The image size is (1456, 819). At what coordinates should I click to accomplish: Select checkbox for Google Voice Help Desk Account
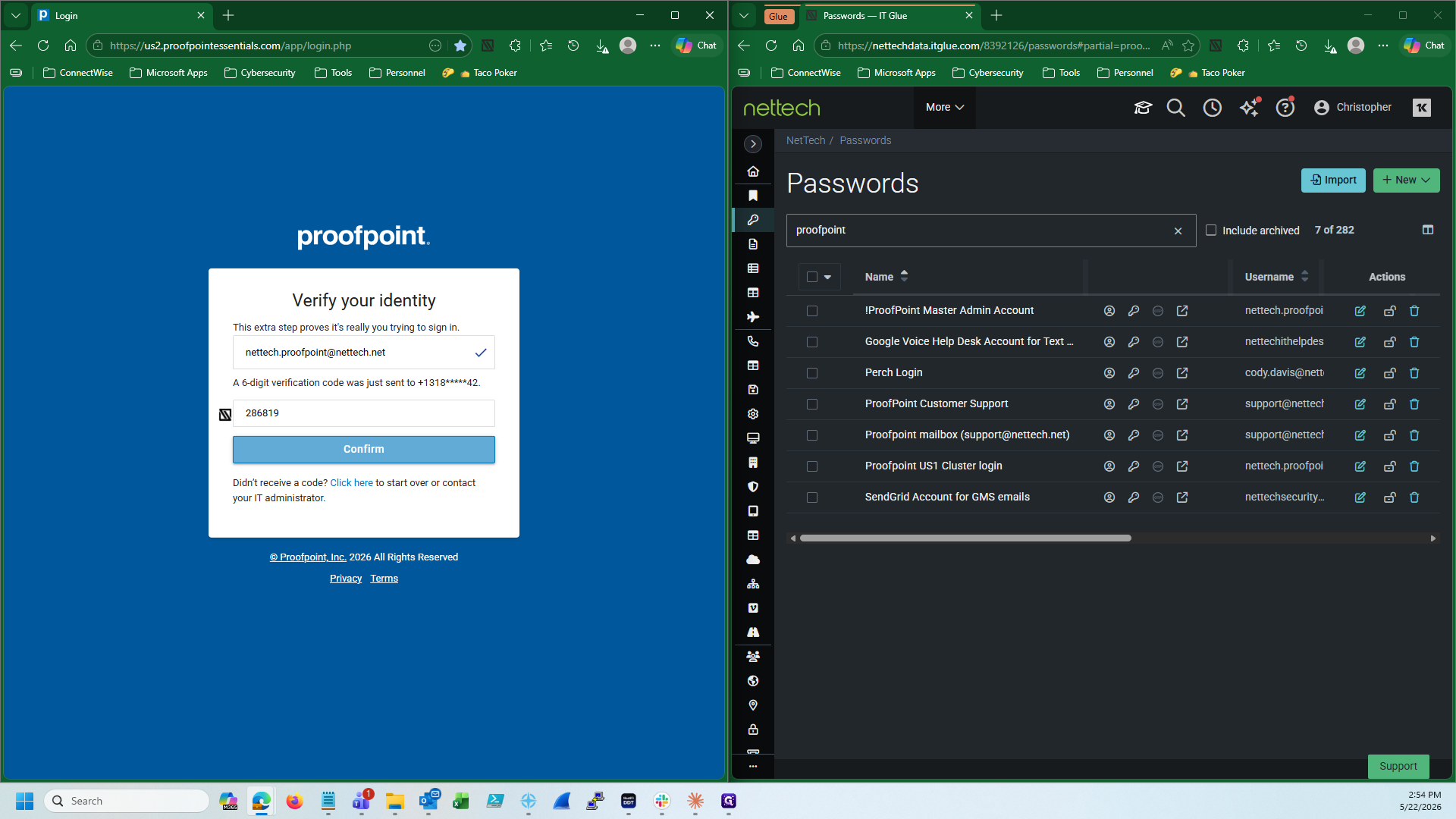point(812,342)
